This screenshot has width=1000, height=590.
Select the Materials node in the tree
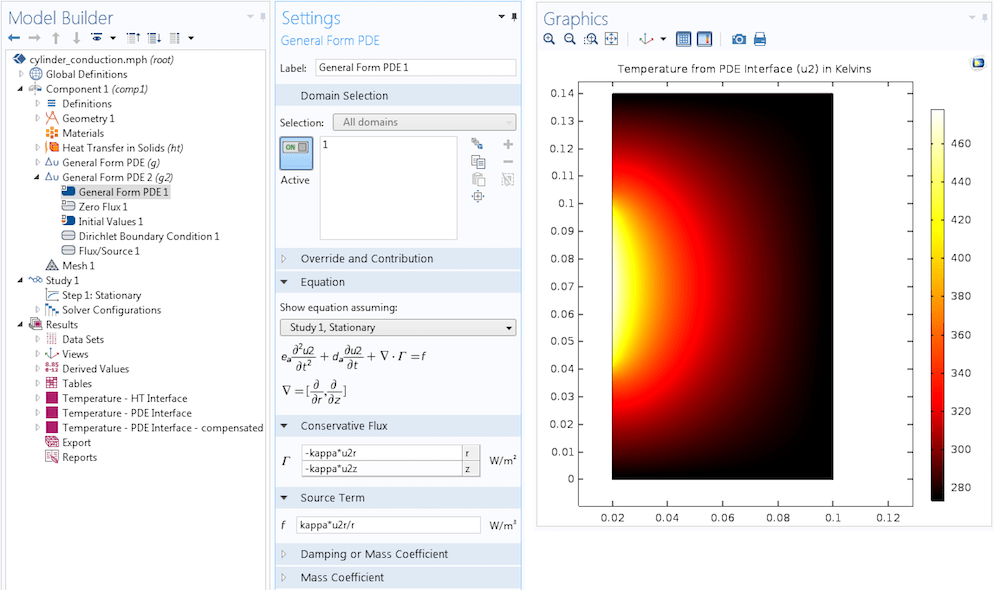coord(82,133)
